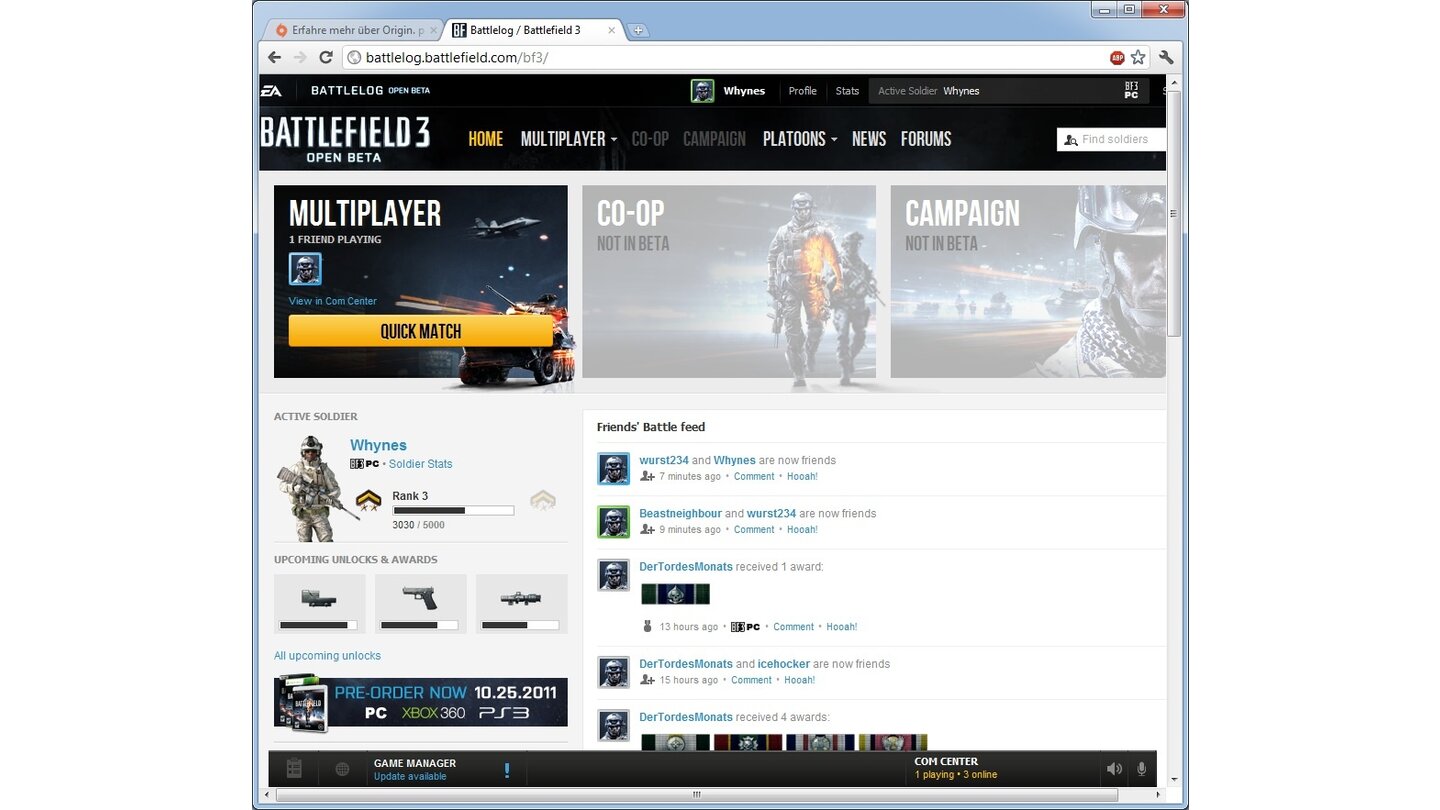Click the globe icon in bottom bar
The image size is (1440, 810).
(342, 769)
